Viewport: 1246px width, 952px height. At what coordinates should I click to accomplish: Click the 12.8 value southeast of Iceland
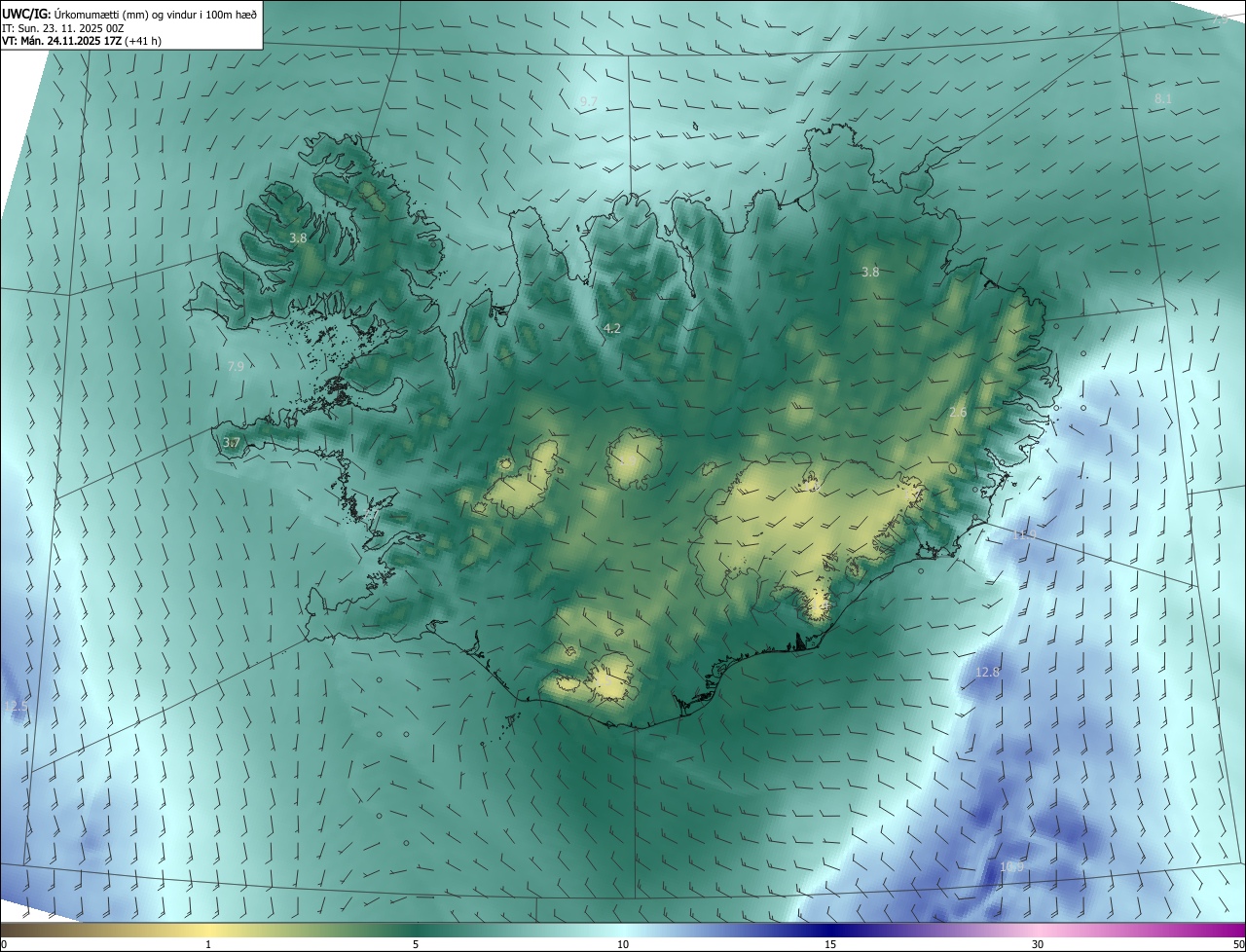987,673
